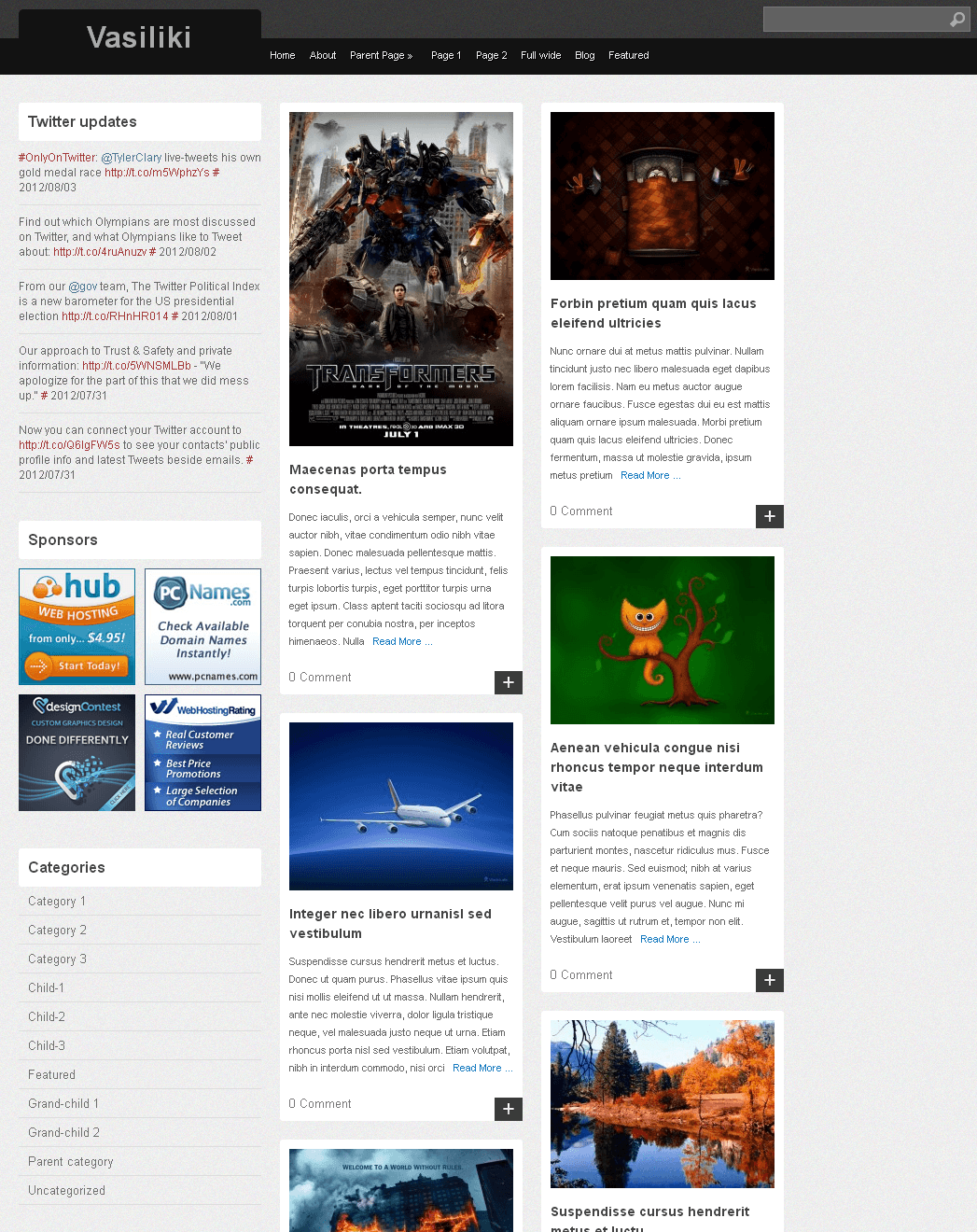Open the Suspendisse cursus hendrerit post title
The height and width of the screenshot is (1232, 977).
coord(650,1218)
